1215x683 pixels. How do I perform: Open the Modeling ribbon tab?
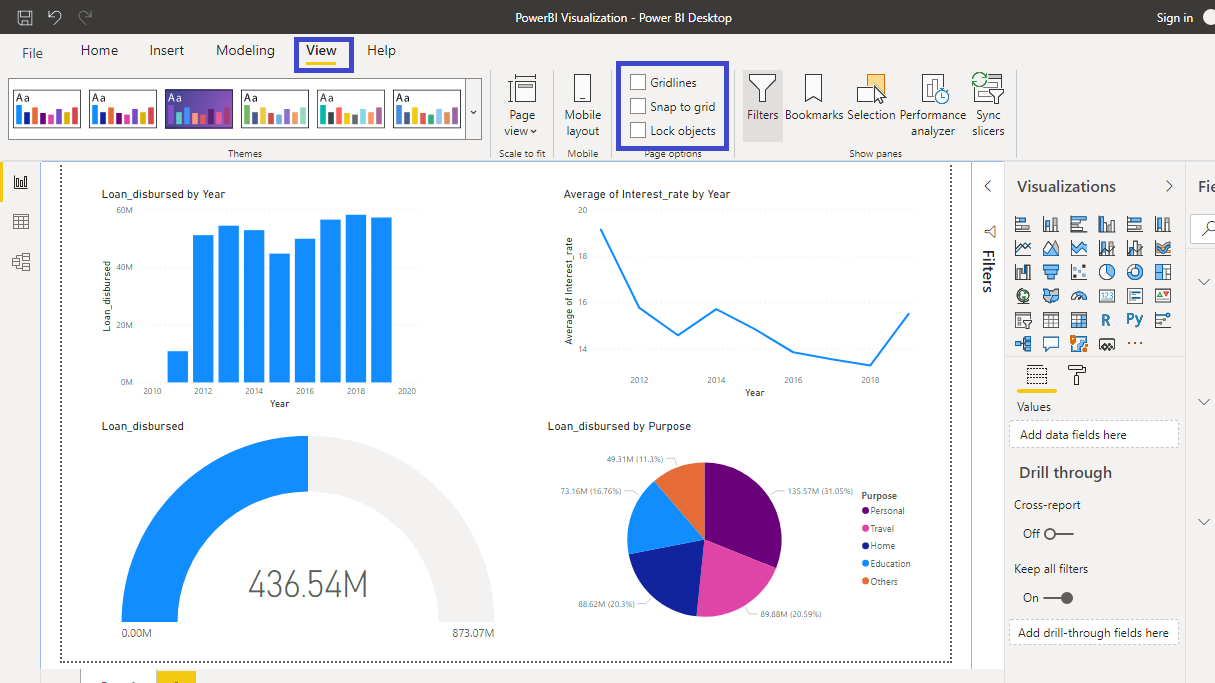tap(245, 50)
